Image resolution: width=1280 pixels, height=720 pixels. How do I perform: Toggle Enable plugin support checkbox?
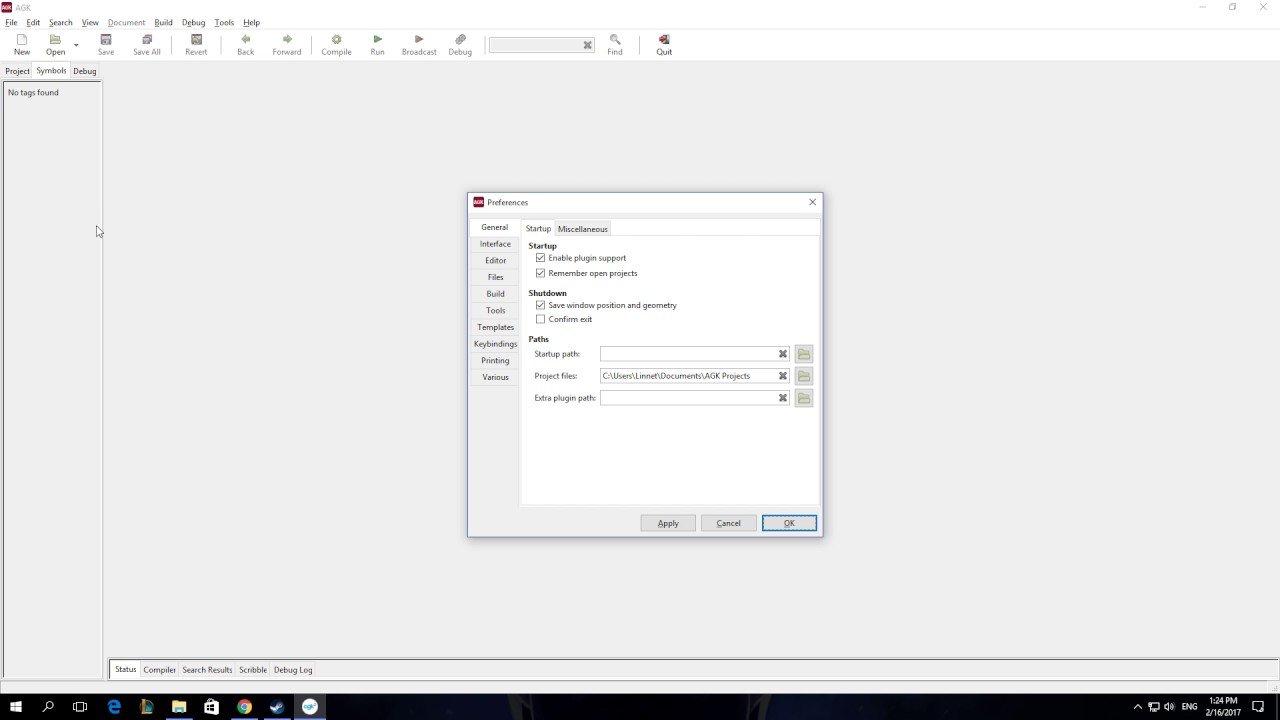click(x=541, y=258)
